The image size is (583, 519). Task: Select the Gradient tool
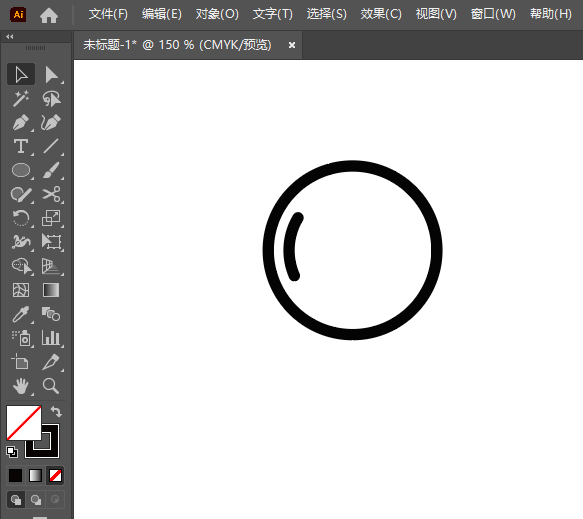[51, 290]
